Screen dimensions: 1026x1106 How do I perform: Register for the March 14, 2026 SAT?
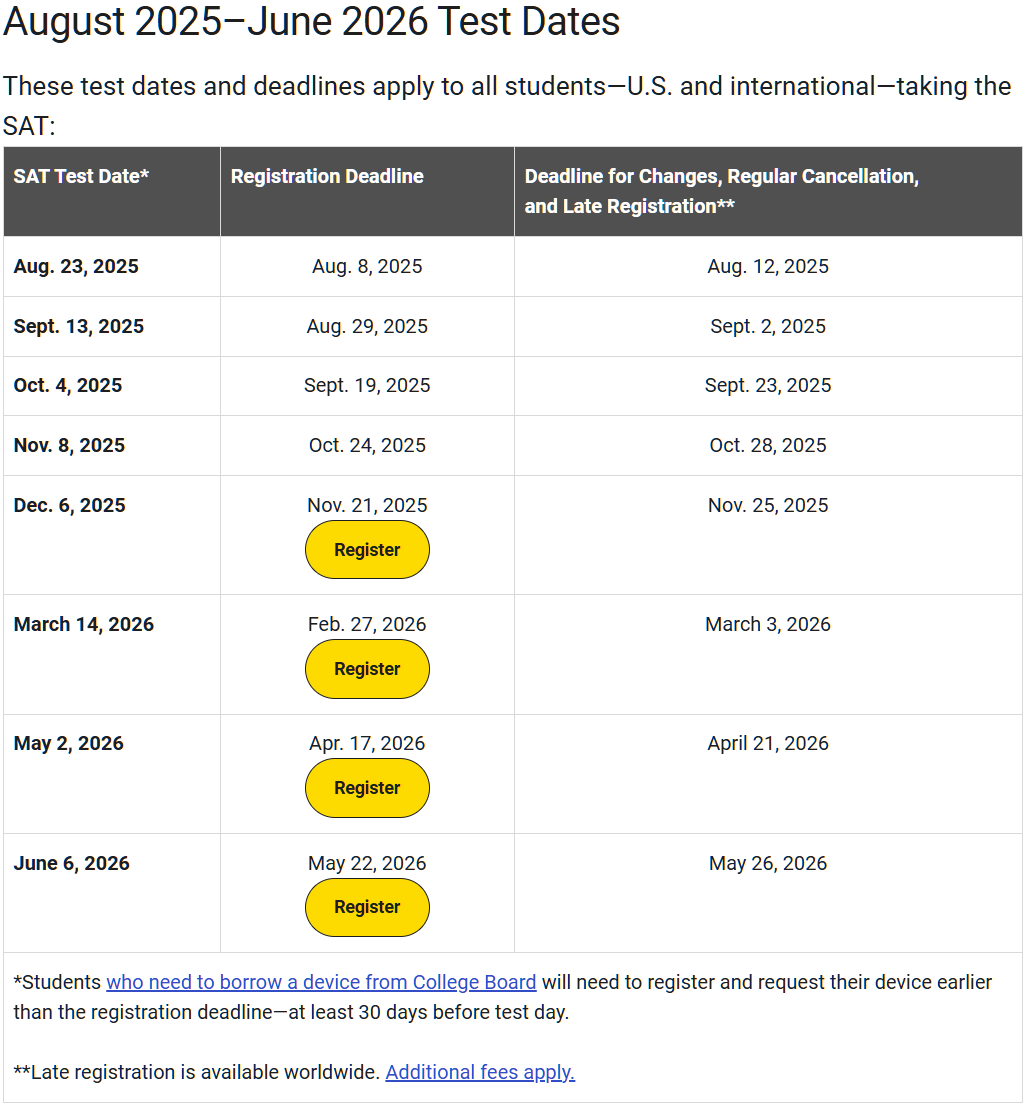pos(367,669)
